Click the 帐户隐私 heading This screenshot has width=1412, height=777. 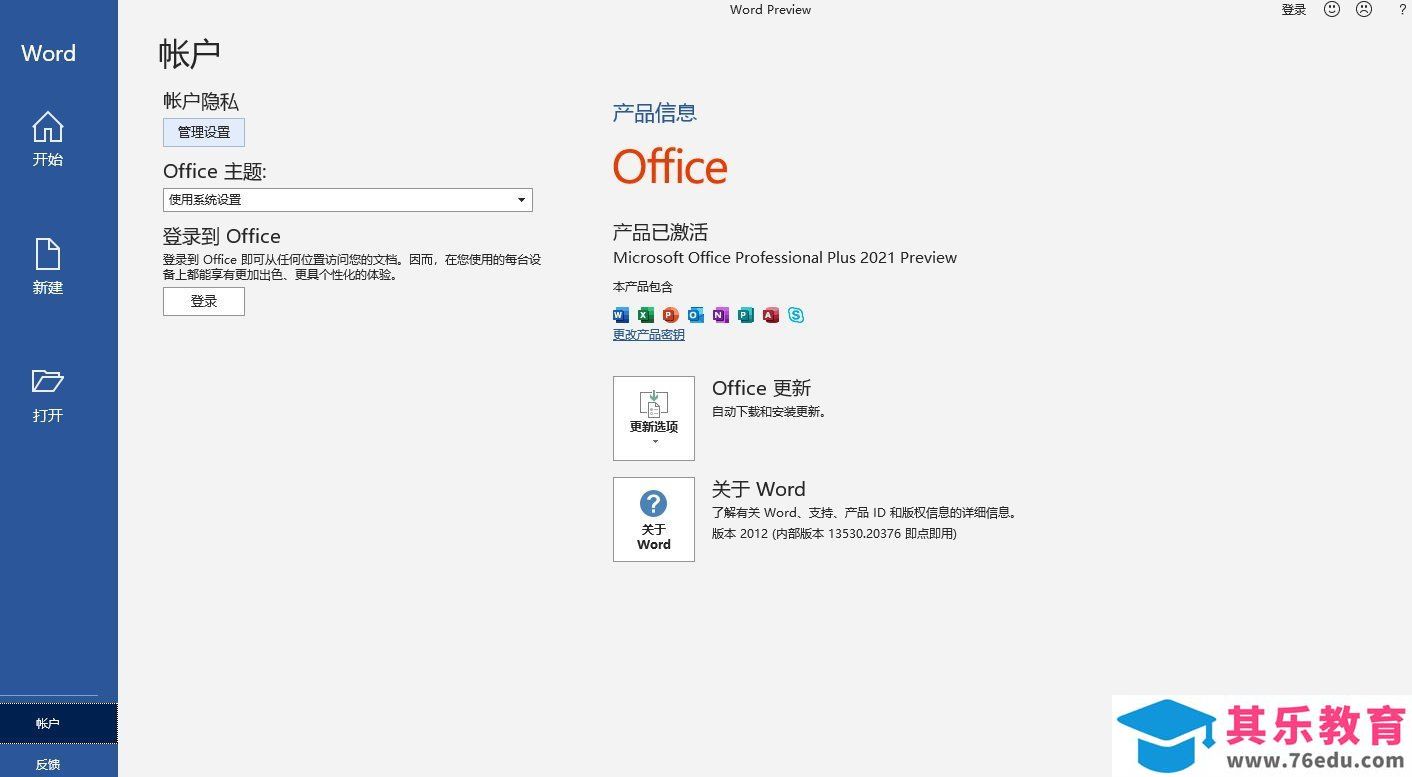coord(201,102)
